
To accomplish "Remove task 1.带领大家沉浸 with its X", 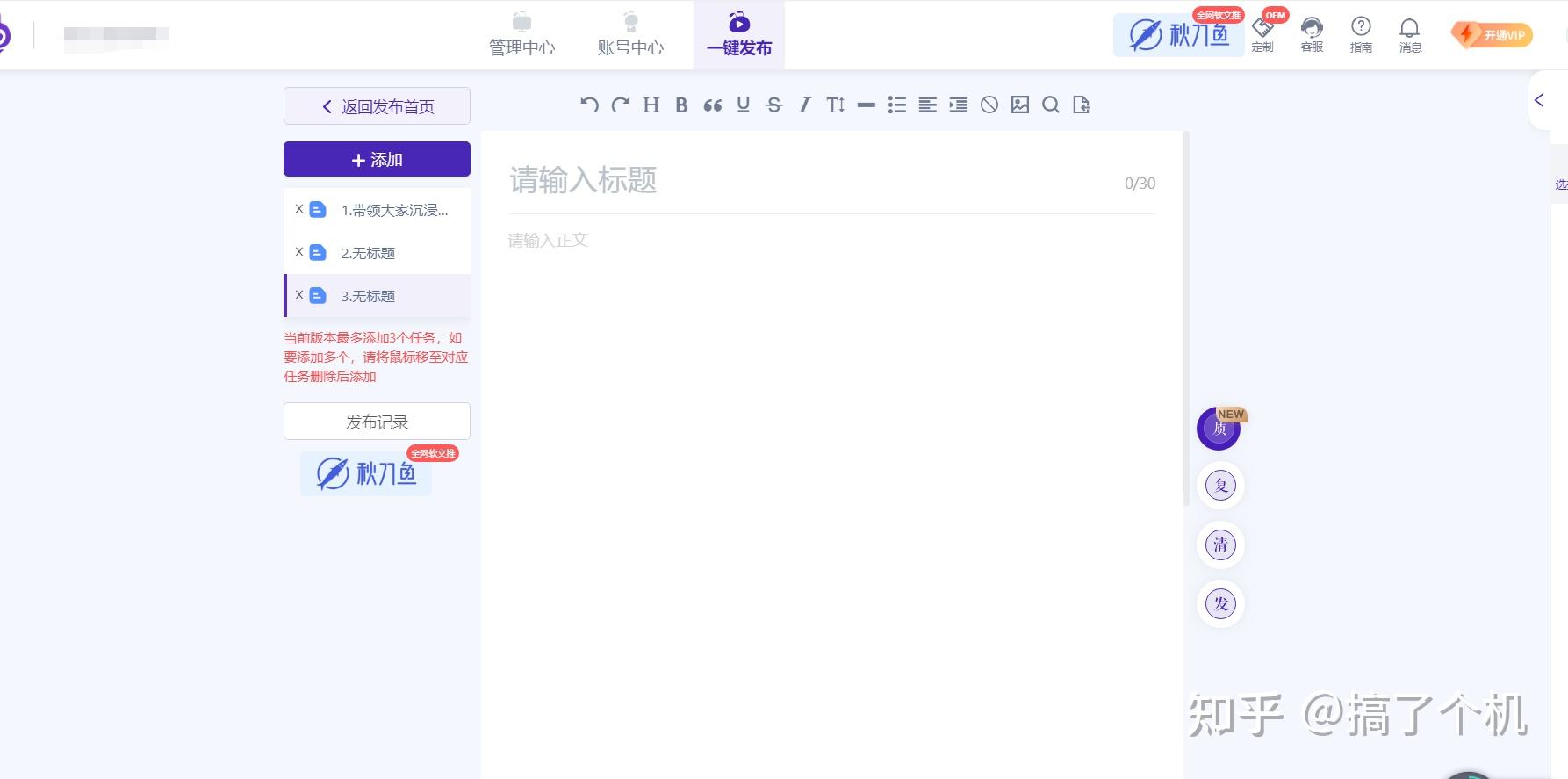I will [299, 209].
